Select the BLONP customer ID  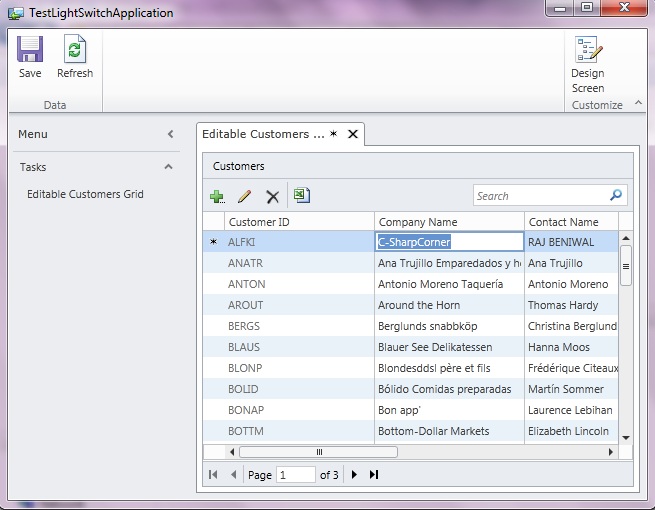(299, 368)
